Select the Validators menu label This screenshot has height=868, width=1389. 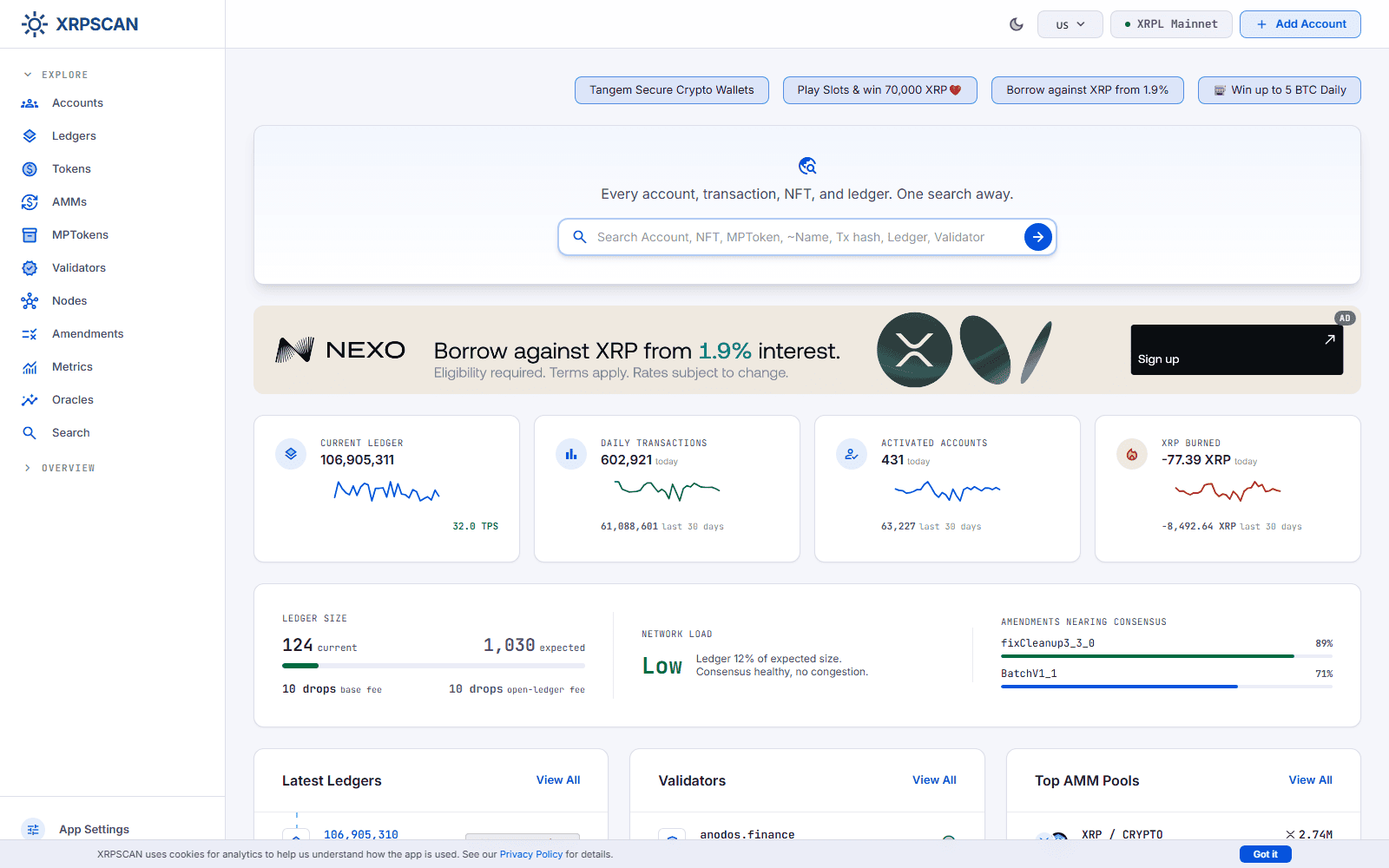coord(79,268)
